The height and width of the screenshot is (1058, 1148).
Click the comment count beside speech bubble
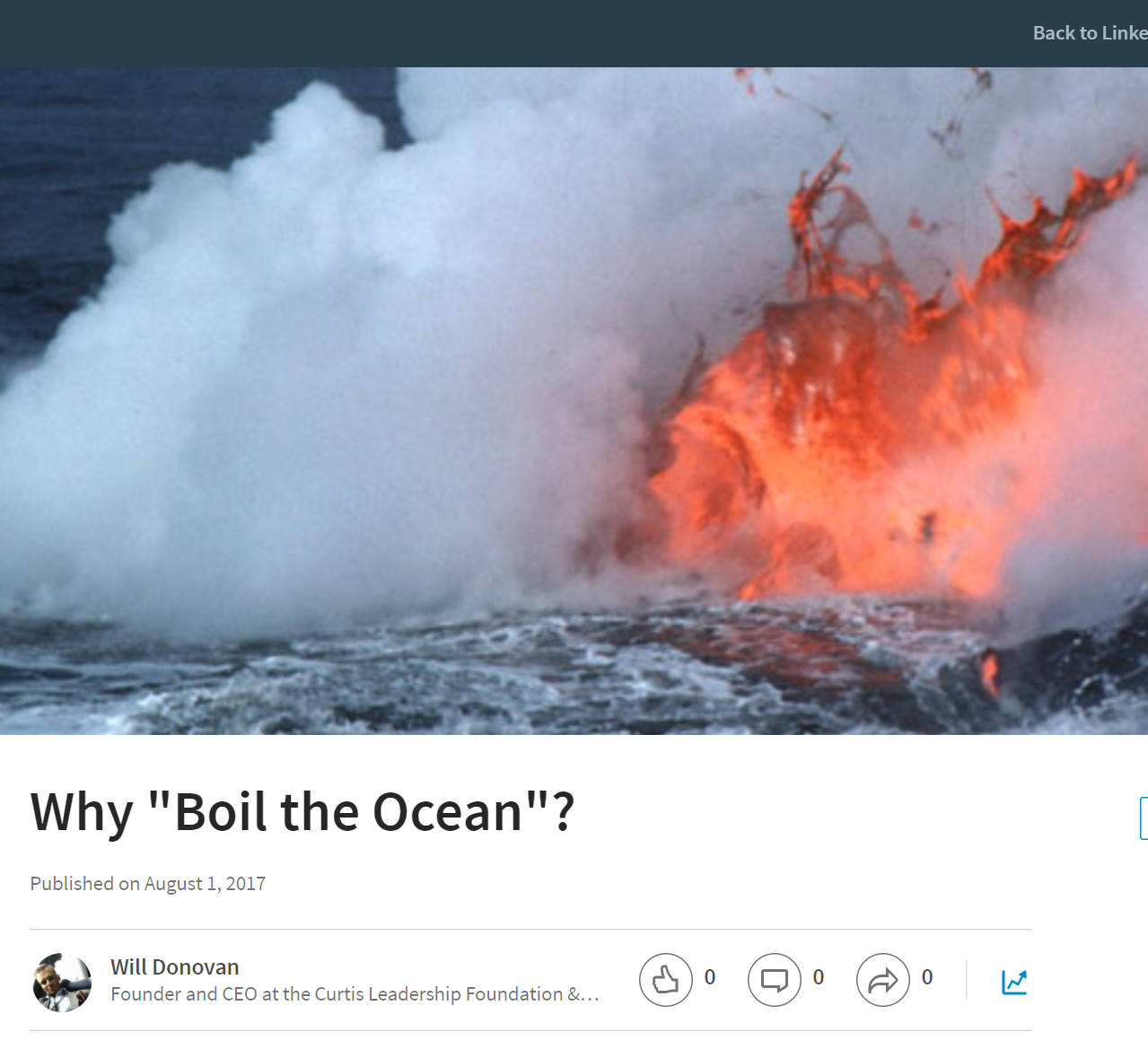pos(819,977)
